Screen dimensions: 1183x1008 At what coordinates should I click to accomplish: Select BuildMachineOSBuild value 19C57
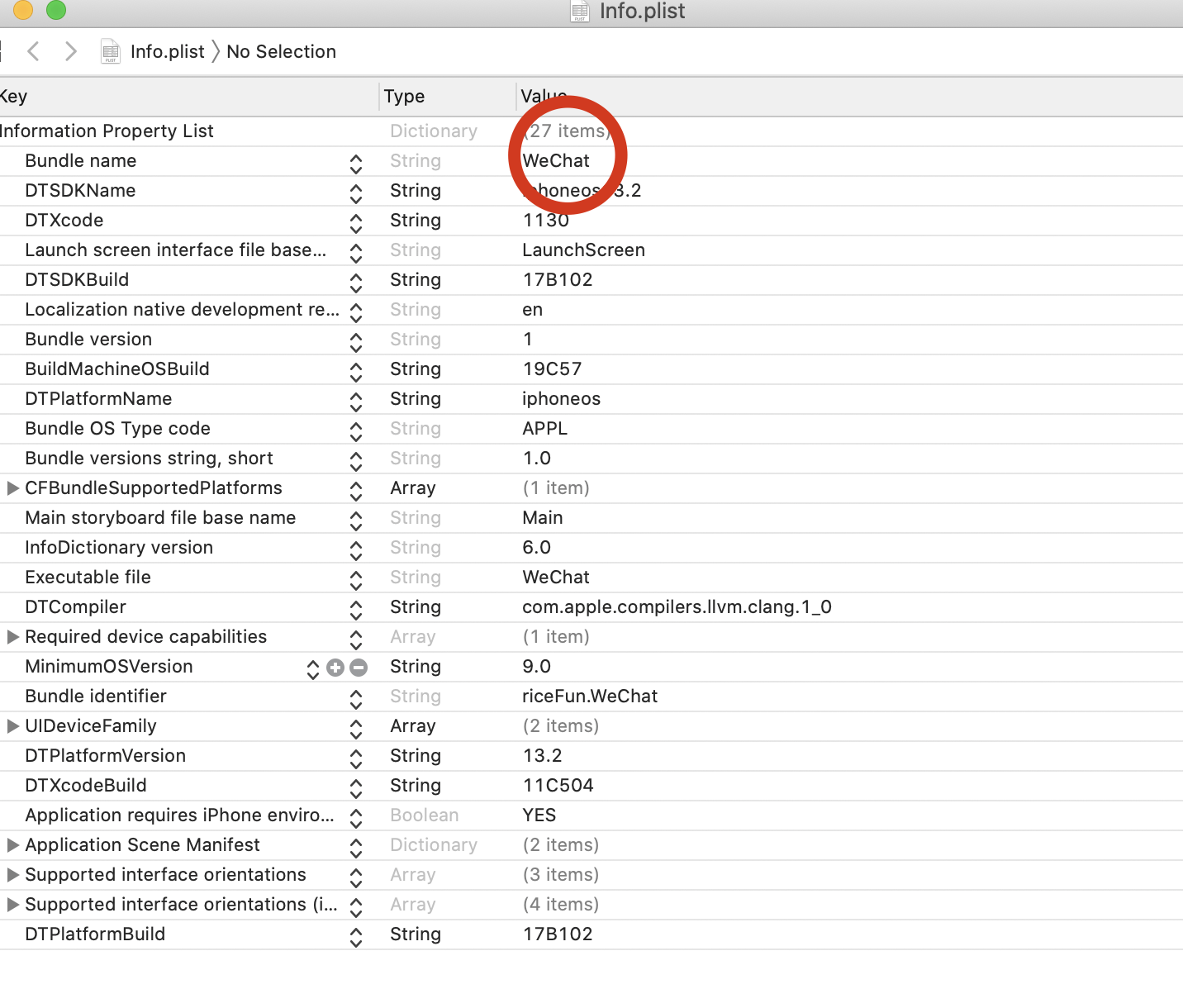click(552, 369)
